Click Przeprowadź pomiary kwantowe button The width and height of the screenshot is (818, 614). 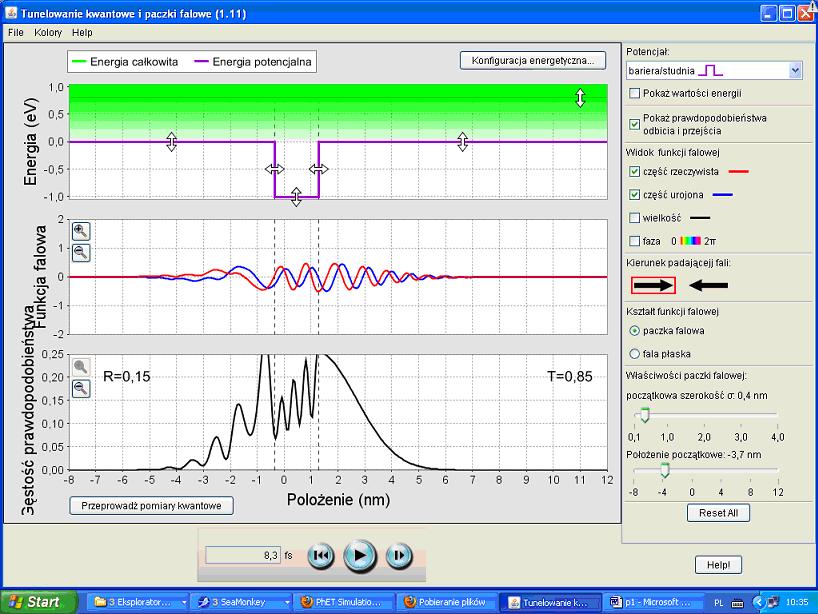[151, 505]
